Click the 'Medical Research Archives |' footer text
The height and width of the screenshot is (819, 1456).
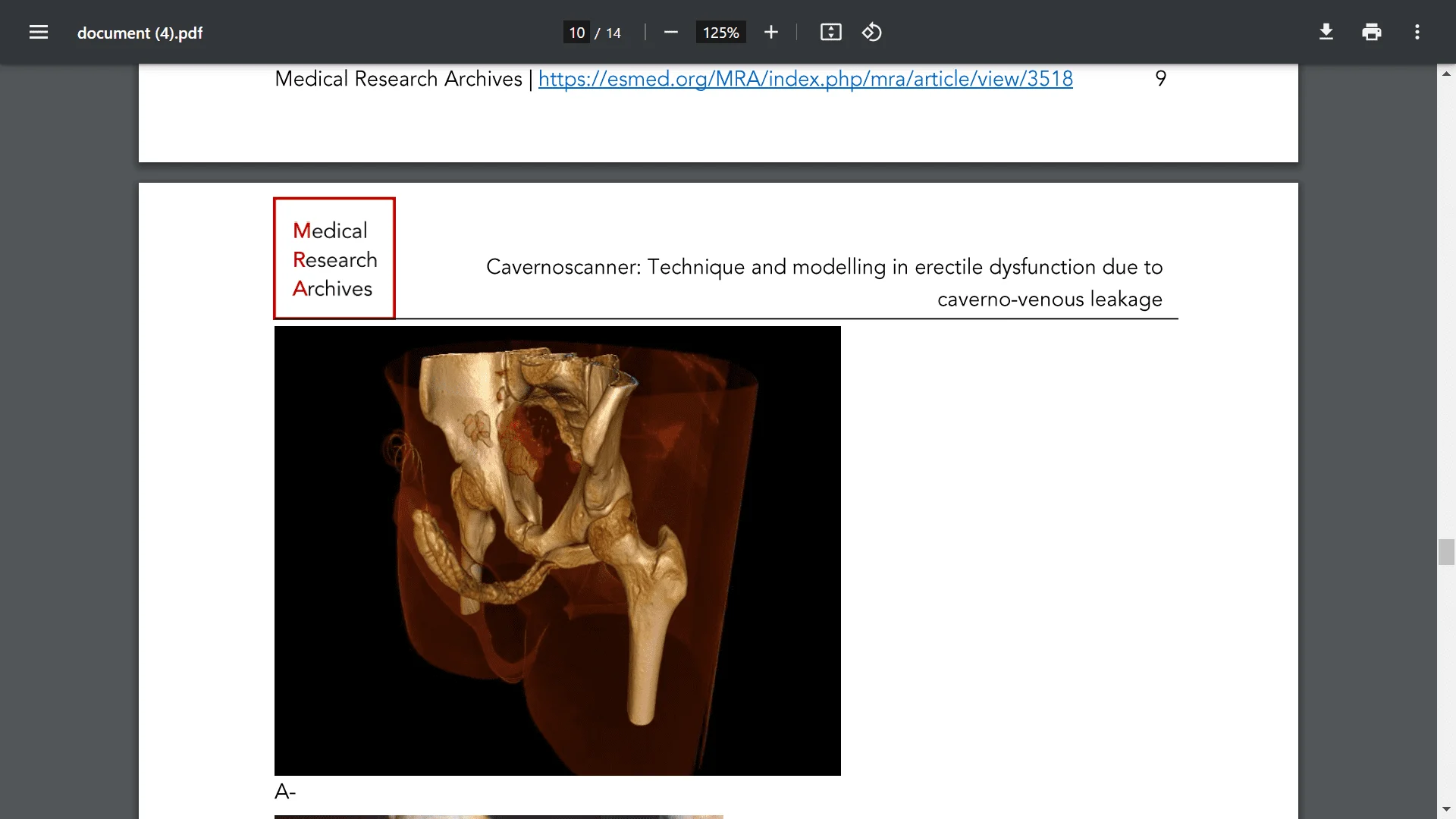[404, 79]
